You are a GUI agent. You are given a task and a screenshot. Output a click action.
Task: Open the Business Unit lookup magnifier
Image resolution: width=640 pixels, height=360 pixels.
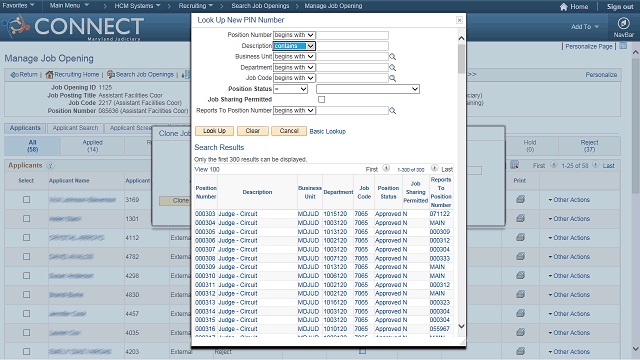click(392, 57)
